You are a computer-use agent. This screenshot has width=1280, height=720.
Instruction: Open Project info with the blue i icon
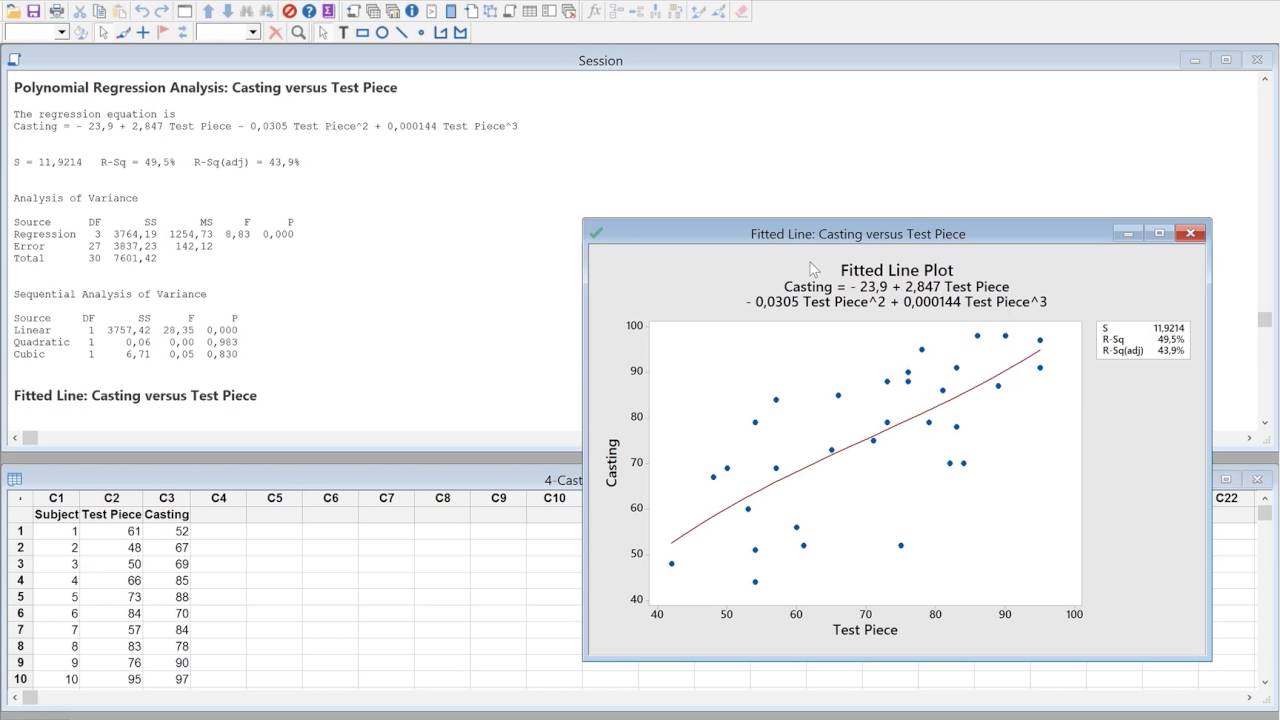(x=411, y=11)
